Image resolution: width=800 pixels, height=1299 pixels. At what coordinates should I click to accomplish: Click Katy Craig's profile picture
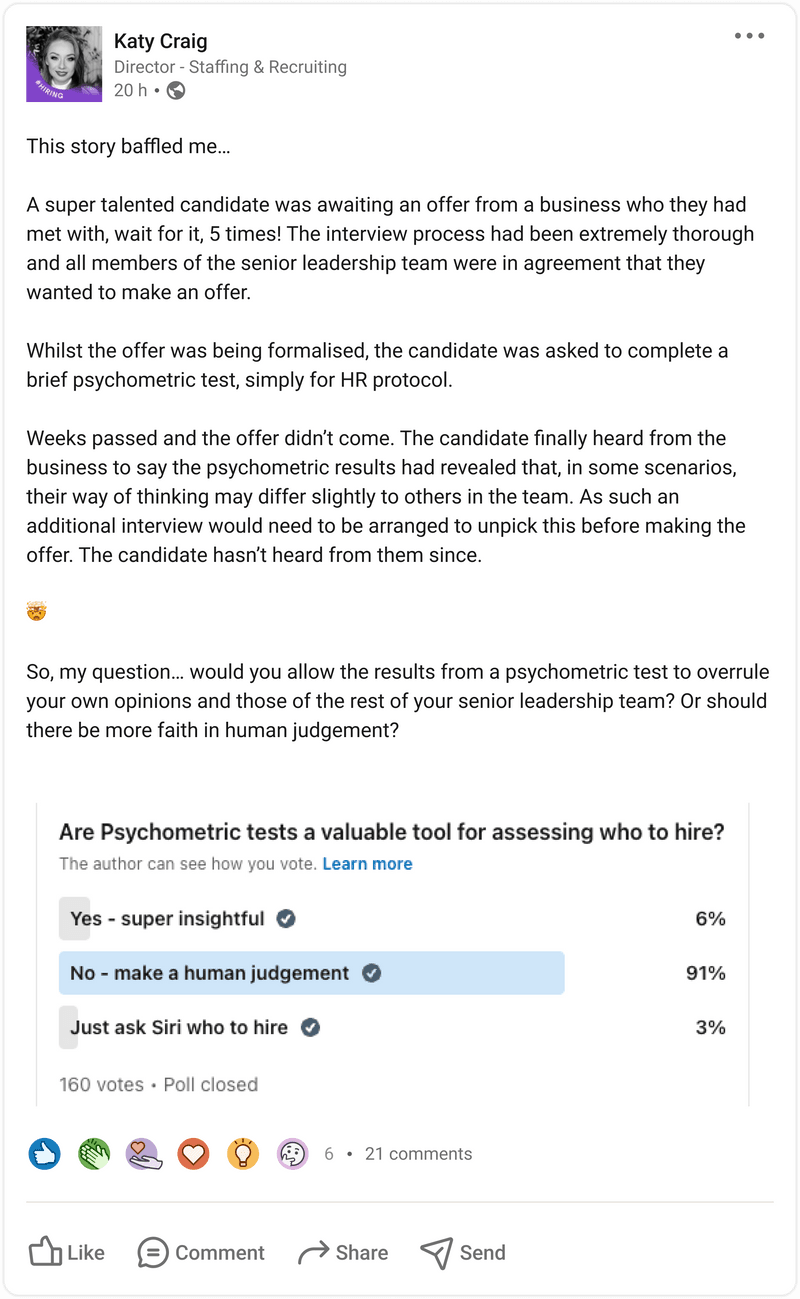(x=64, y=64)
